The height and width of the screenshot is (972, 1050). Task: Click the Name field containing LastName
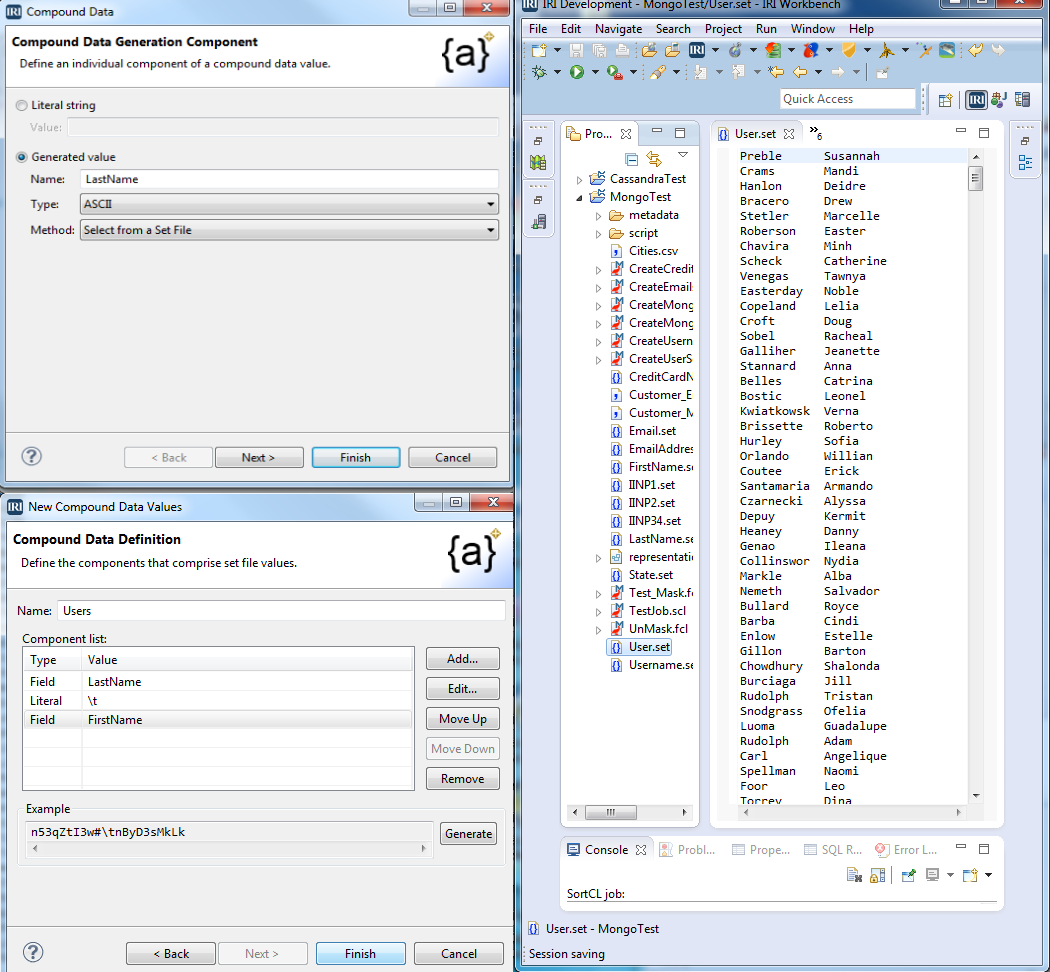289,179
